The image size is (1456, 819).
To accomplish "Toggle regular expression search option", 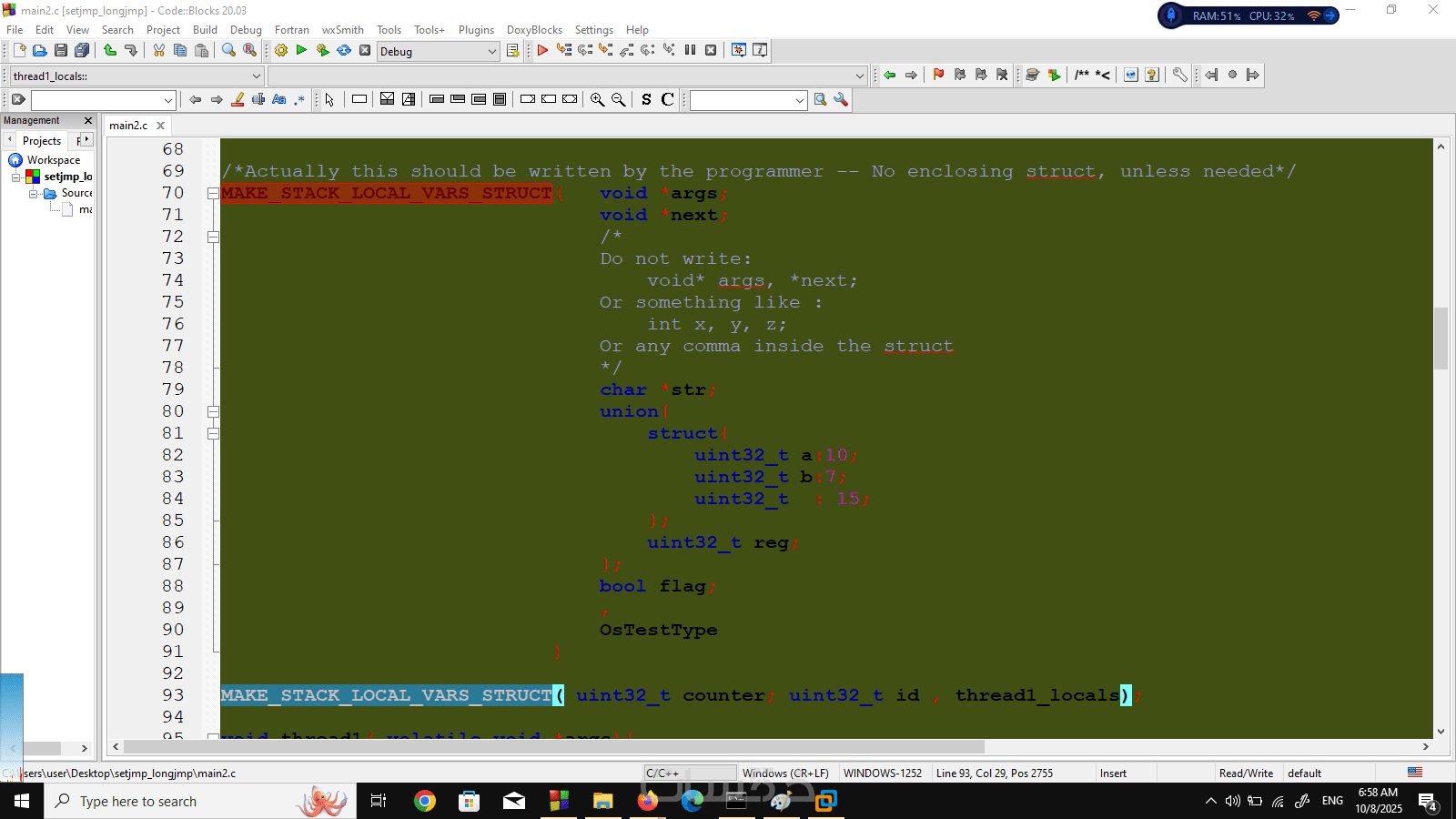I will [x=299, y=100].
